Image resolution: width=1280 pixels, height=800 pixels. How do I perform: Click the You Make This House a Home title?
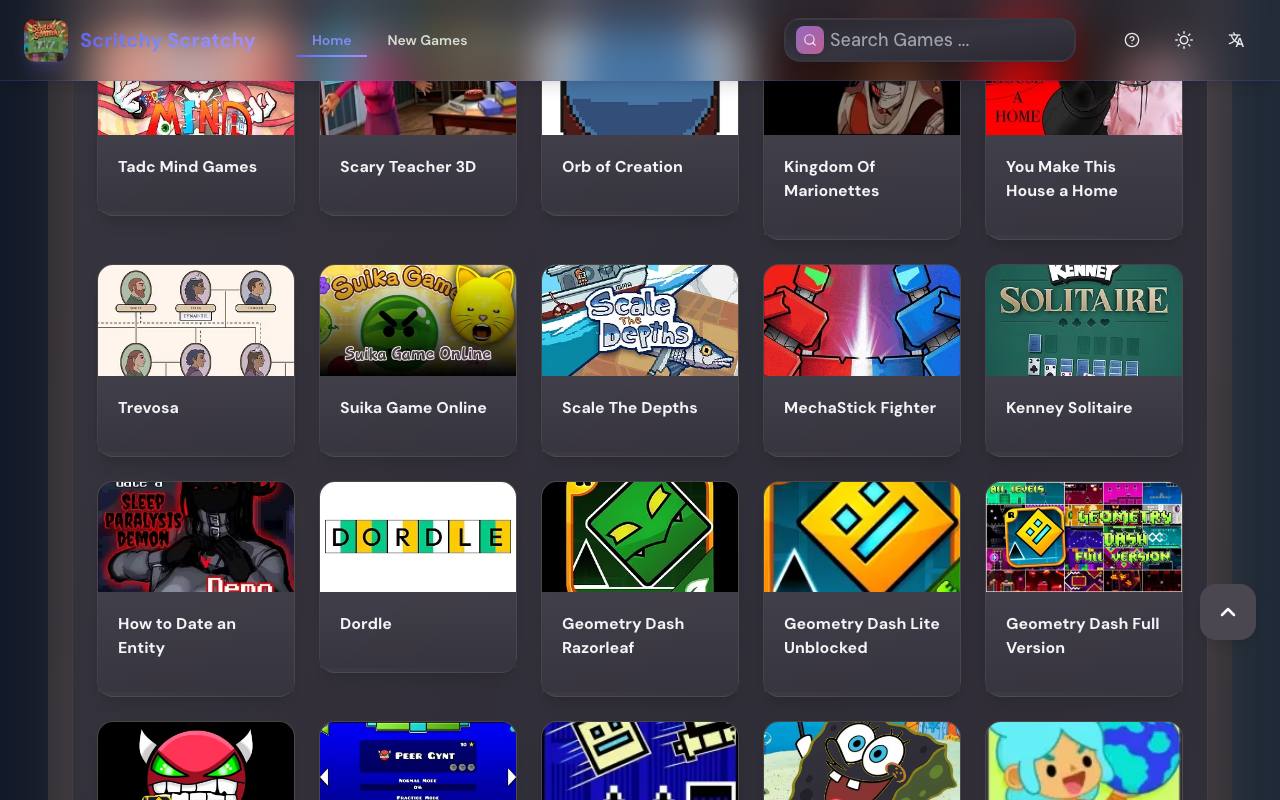1062,179
